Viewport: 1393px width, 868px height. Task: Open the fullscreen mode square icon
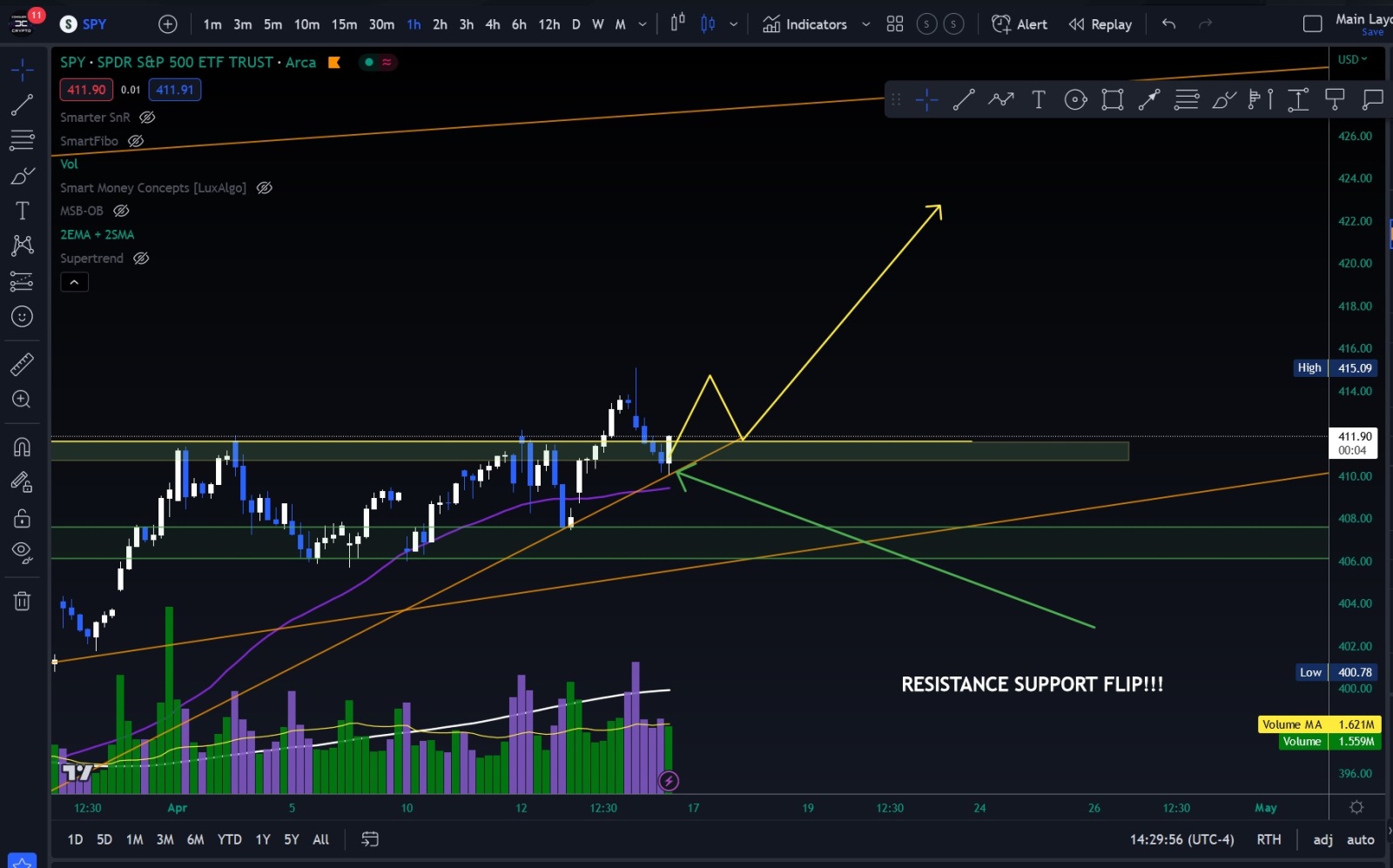coord(1312,24)
